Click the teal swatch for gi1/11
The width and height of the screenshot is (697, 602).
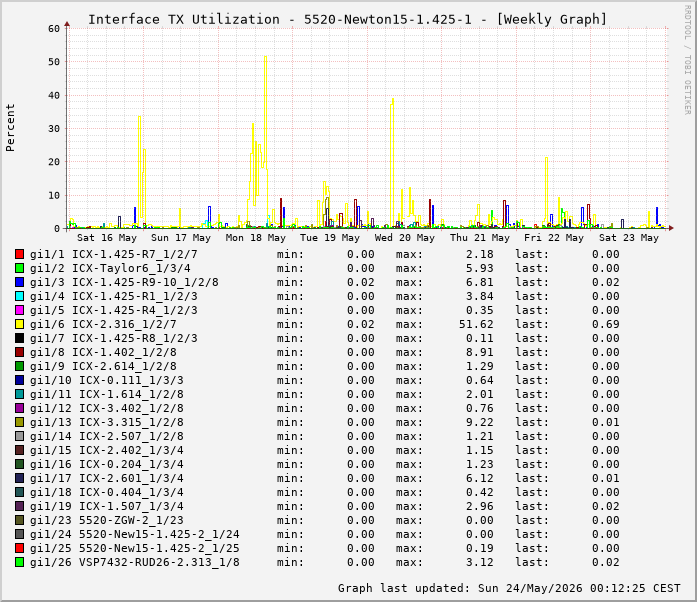point(19,394)
